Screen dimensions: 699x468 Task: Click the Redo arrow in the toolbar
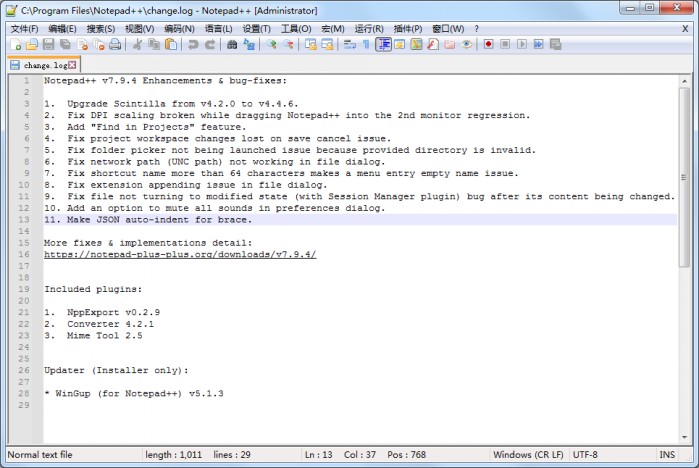pyautogui.click(x=210, y=45)
